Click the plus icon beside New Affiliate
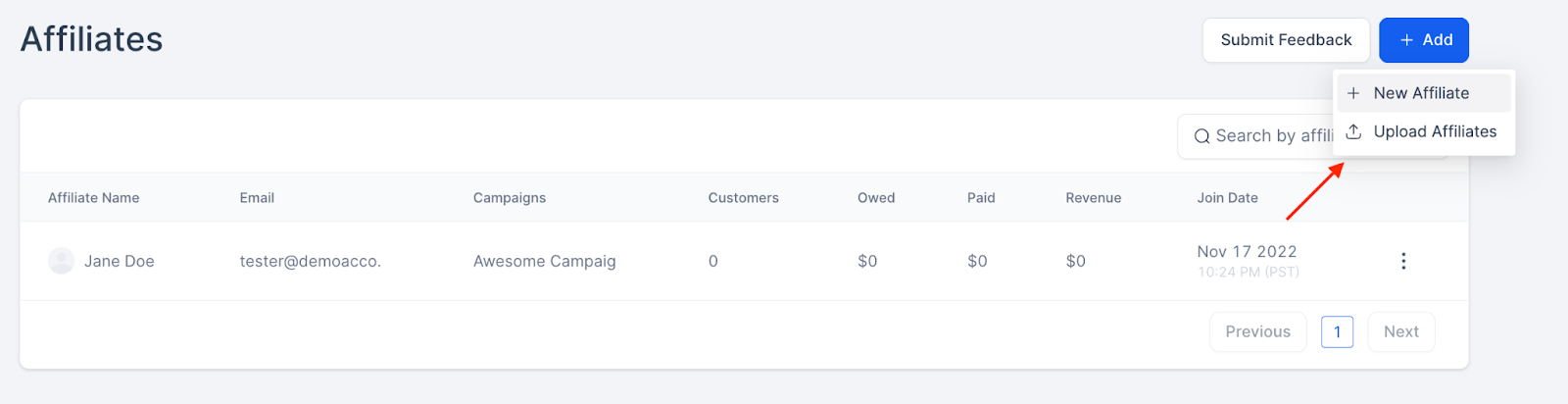Viewport: 1568px width, 404px height. coord(1353,93)
